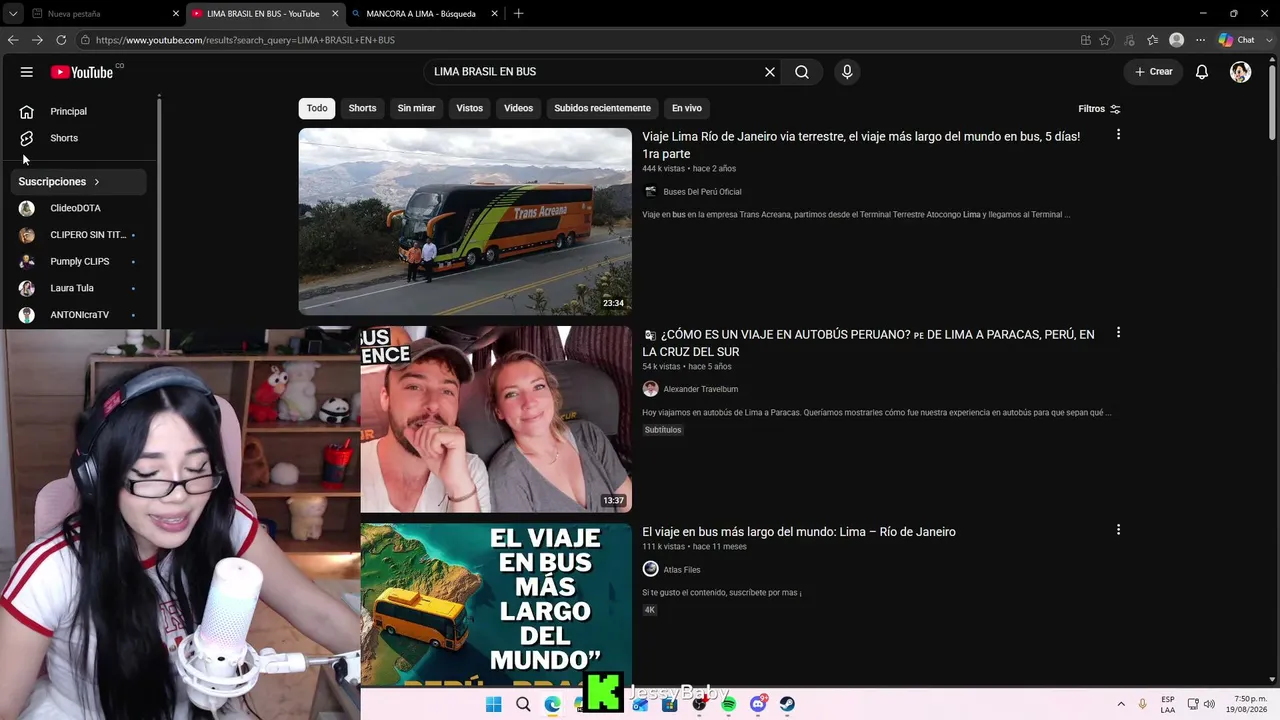This screenshot has height=720, width=1280.
Task: Open more options for the Lima a Paracas video
Action: point(1118,332)
